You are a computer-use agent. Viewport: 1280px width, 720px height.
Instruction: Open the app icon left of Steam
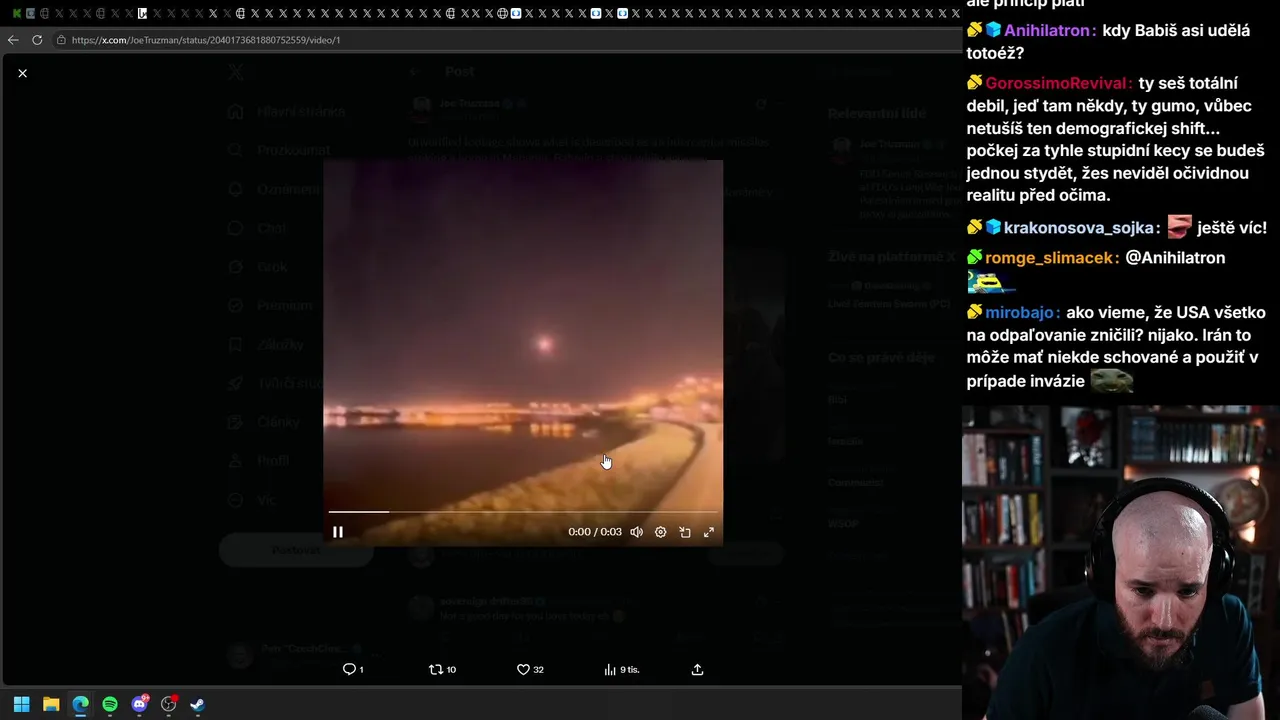(169, 704)
